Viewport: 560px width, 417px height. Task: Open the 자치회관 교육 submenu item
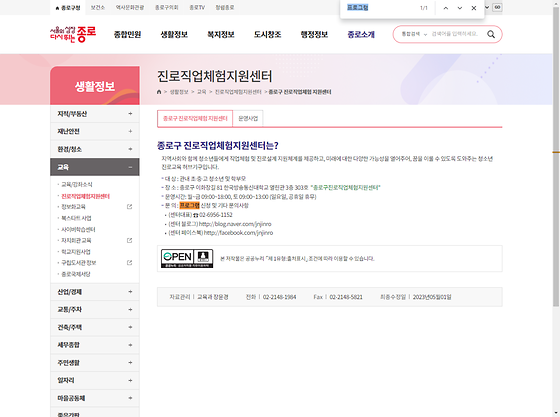tap(76, 240)
